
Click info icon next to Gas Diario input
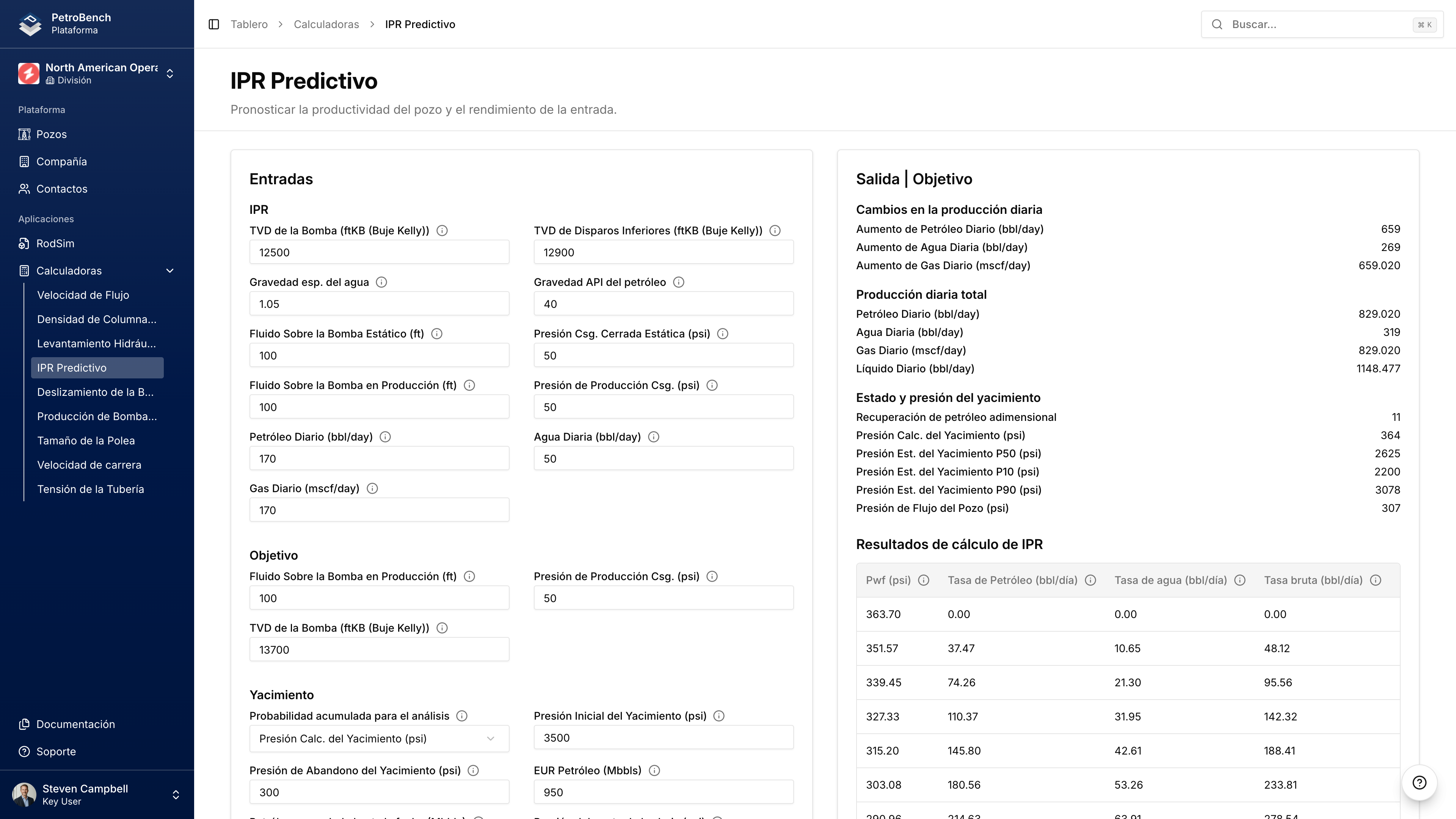tap(372, 488)
